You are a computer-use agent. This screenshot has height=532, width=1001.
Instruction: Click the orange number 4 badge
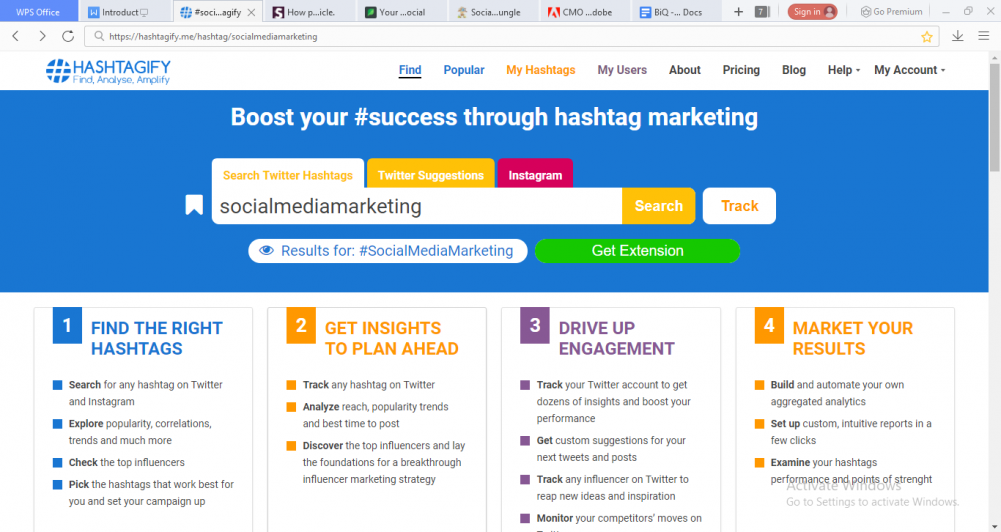click(x=769, y=326)
